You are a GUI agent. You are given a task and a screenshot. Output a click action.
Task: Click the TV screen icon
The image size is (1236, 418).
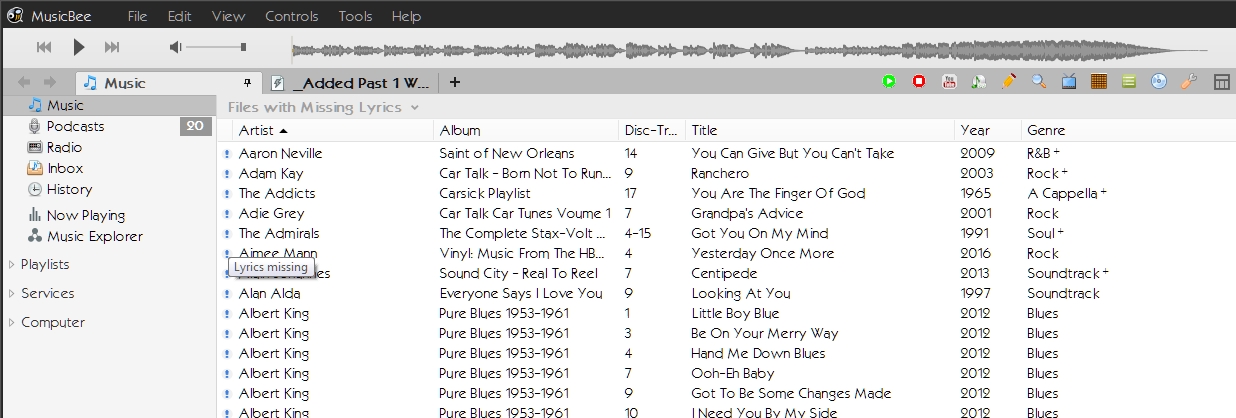[1069, 82]
